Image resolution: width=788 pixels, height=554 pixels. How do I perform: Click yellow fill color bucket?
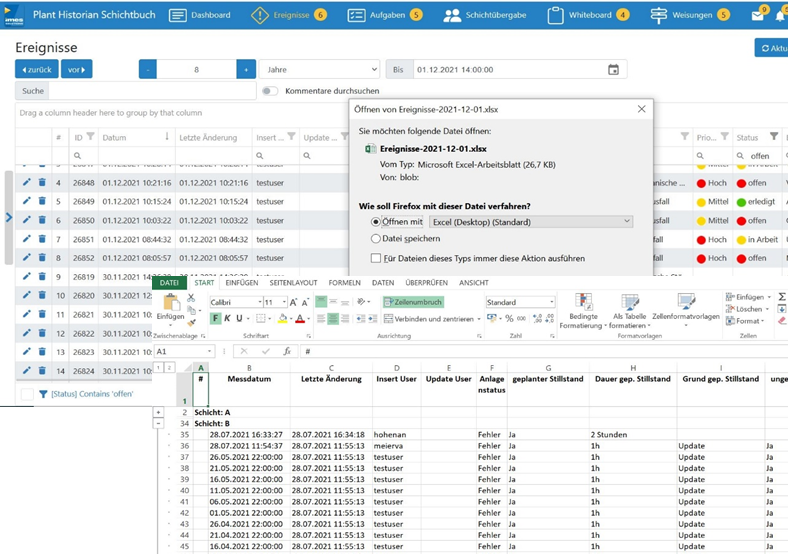pyautogui.click(x=282, y=319)
